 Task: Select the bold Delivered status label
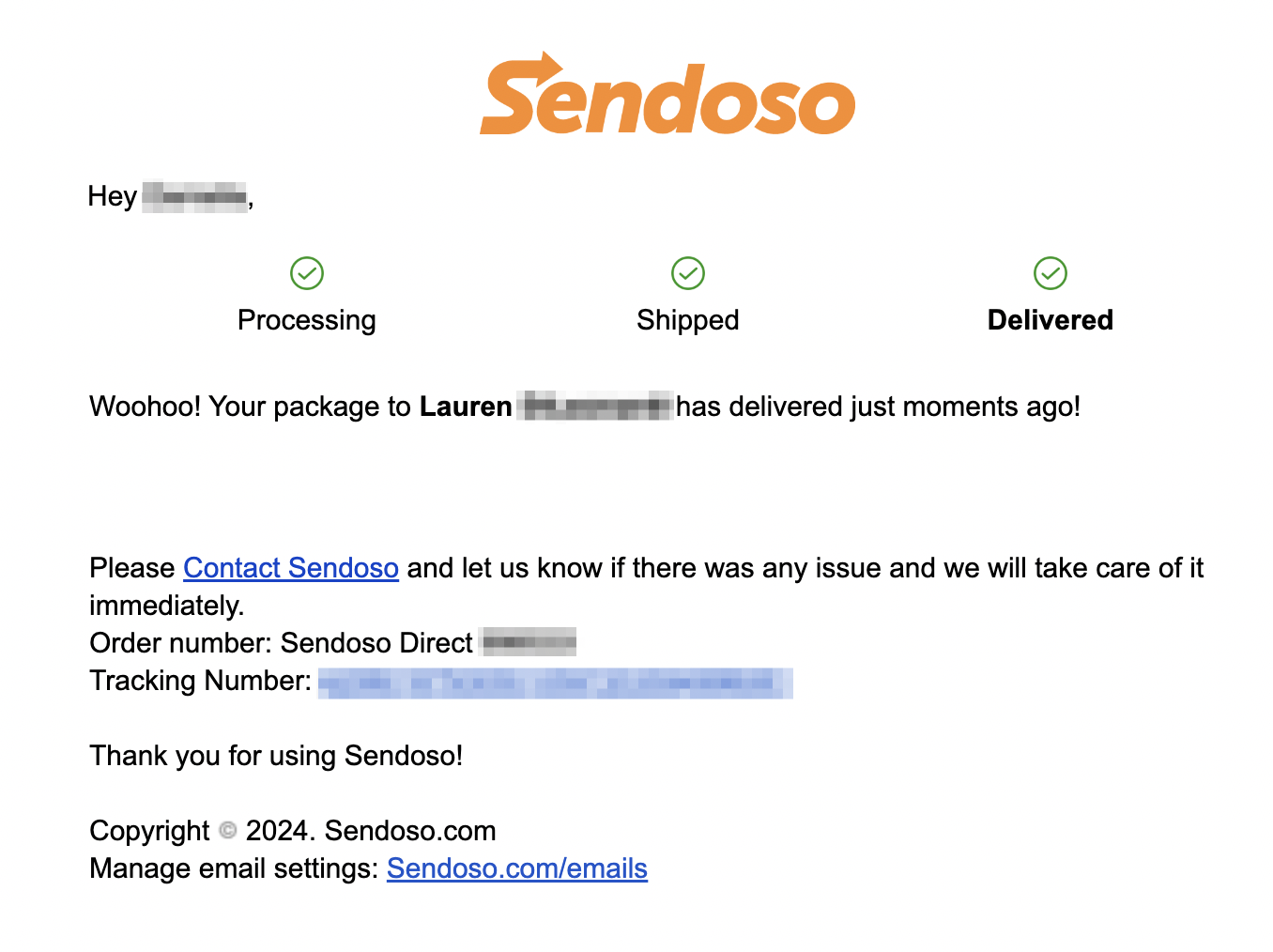tap(1051, 320)
